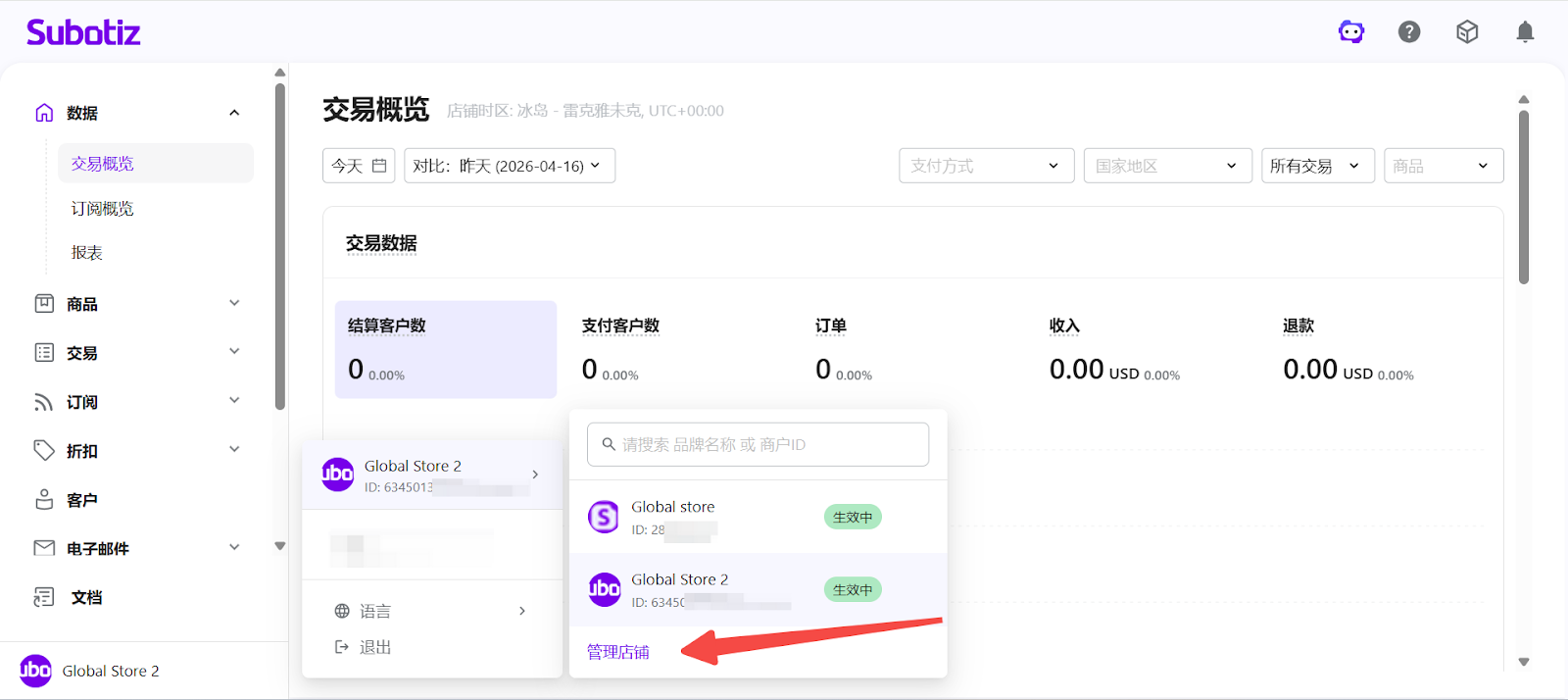Click the 客户 person icon in sidebar
The image size is (1568, 700).
click(44, 500)
